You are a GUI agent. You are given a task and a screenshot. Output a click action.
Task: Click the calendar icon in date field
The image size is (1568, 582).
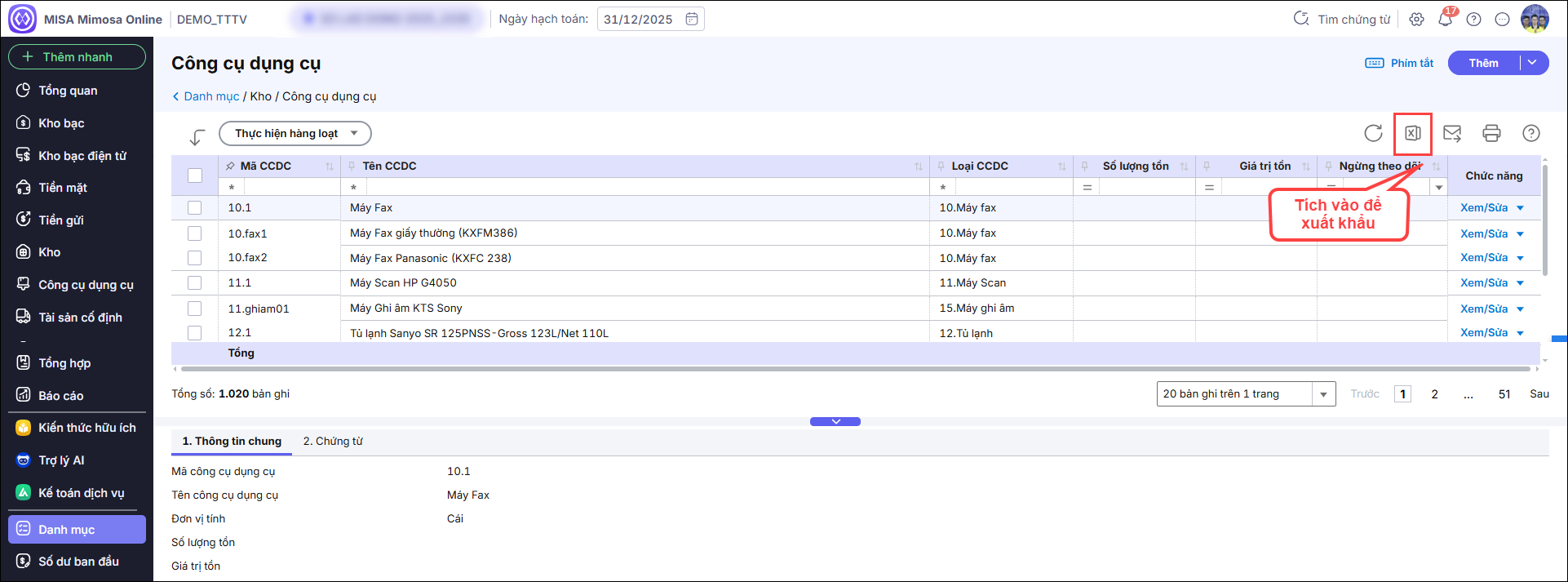point(692,19)
